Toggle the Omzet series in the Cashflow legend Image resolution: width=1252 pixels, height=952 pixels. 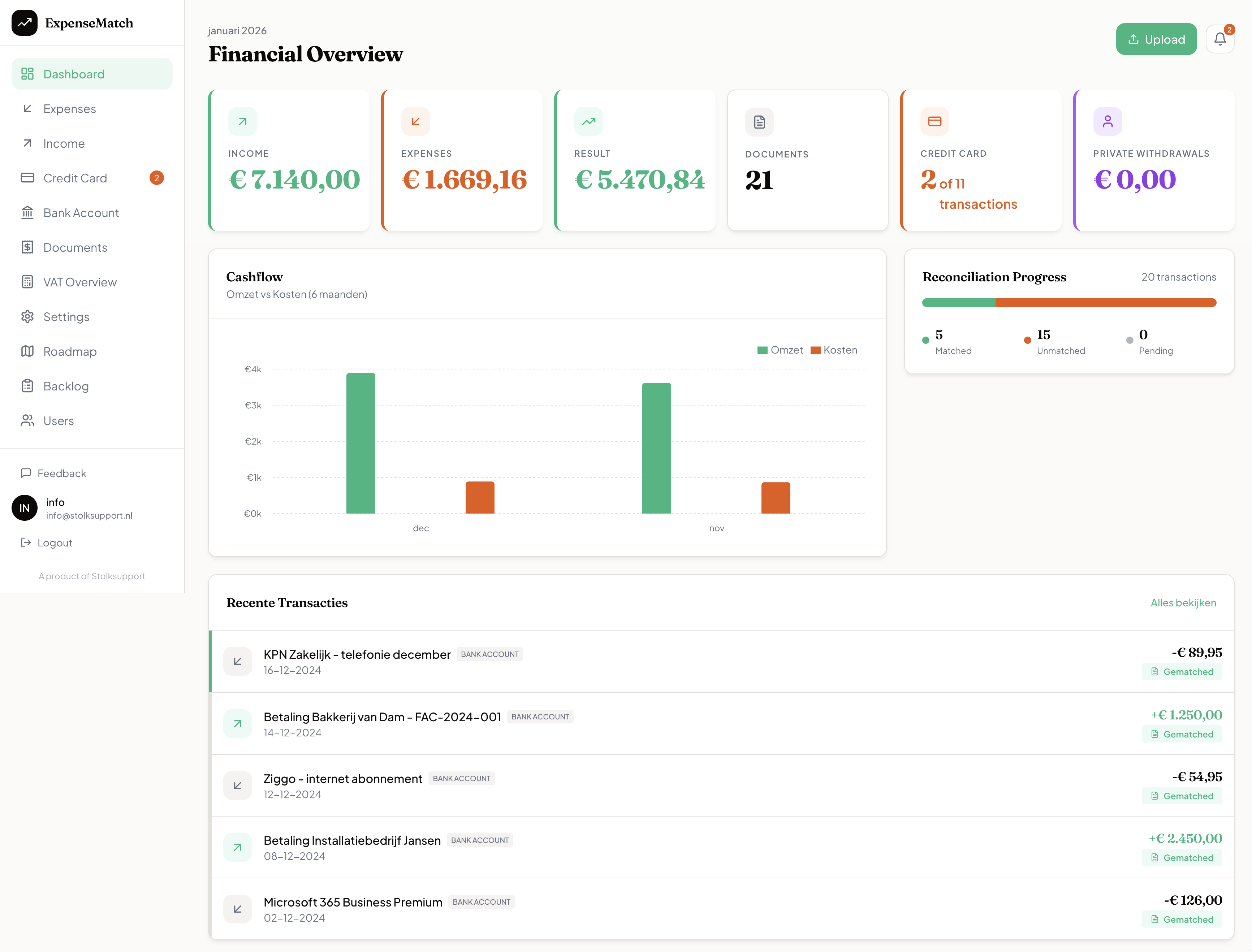[x=781, y=350]
